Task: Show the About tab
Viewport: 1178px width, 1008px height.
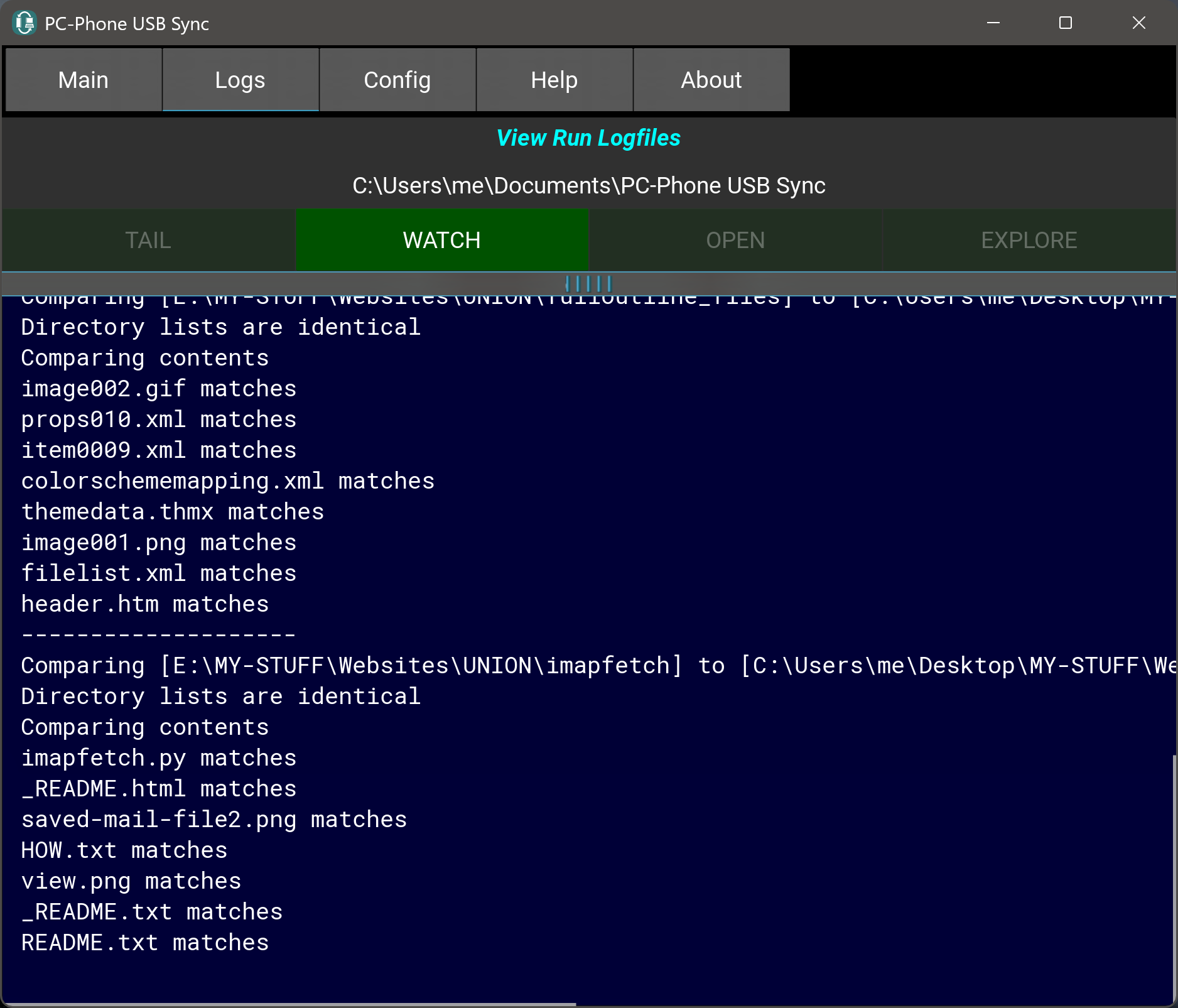Action: (x=711, y=80)
